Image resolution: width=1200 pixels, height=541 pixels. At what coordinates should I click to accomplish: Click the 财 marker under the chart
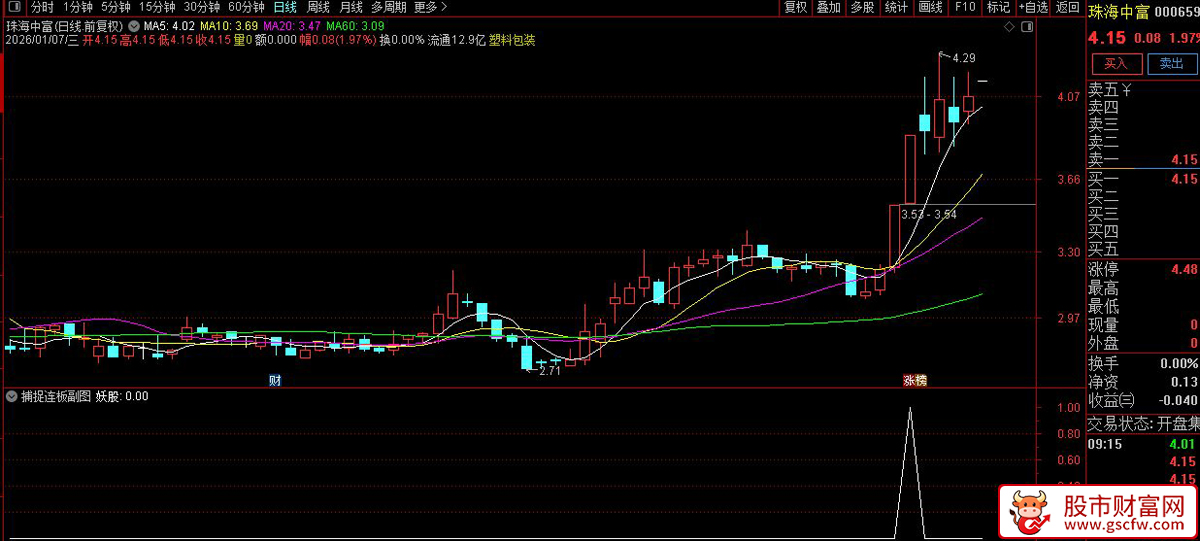274,380
